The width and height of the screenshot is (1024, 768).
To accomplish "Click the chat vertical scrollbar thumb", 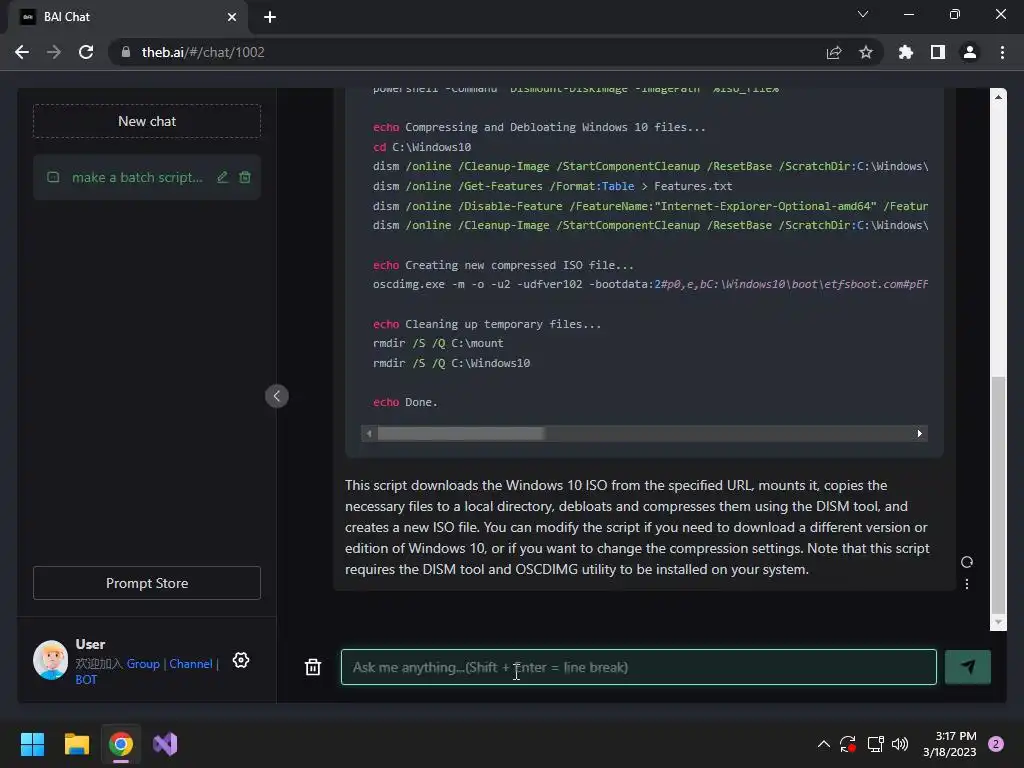I will point(998,493).
